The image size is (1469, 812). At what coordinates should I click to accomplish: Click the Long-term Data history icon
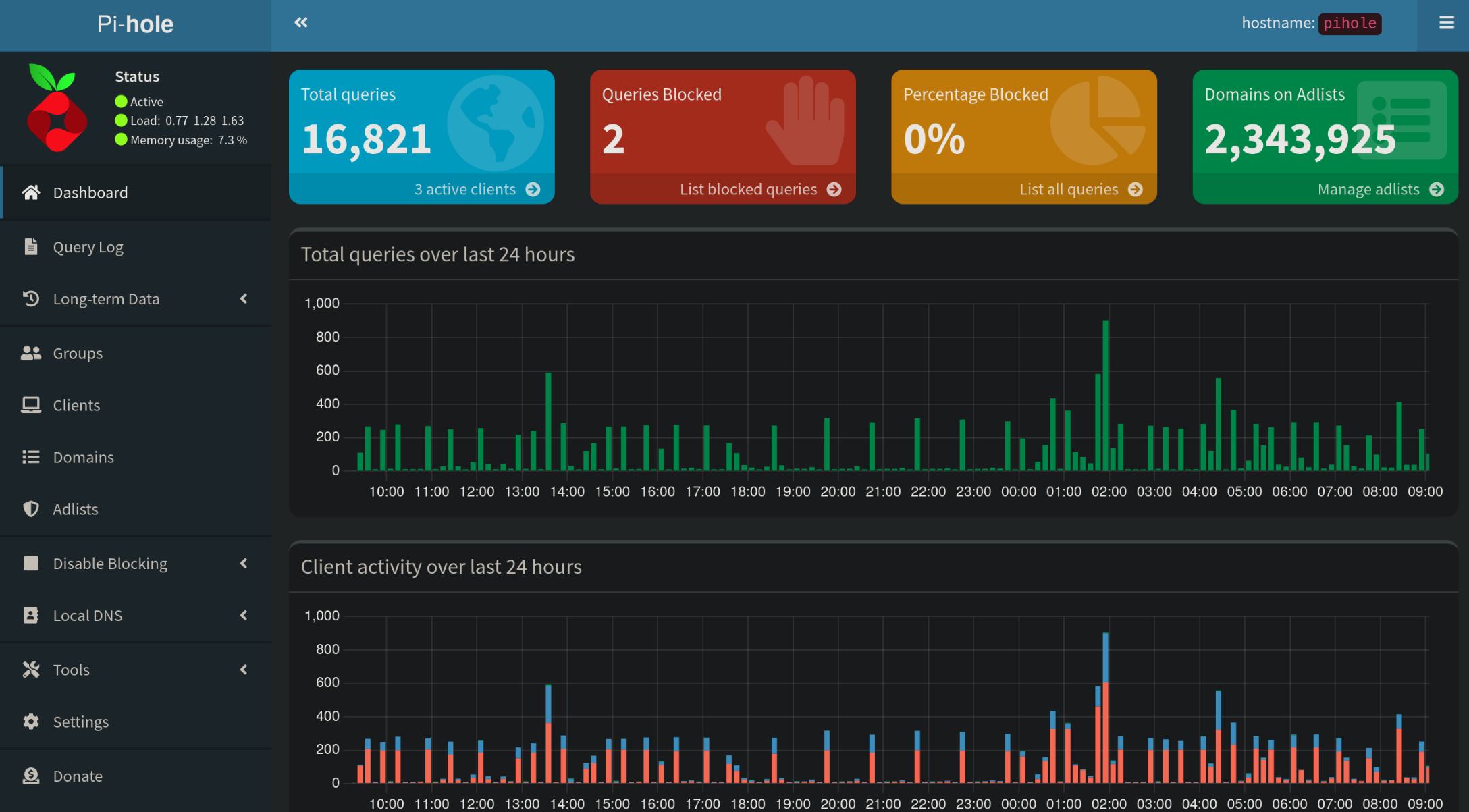(31, 298)
